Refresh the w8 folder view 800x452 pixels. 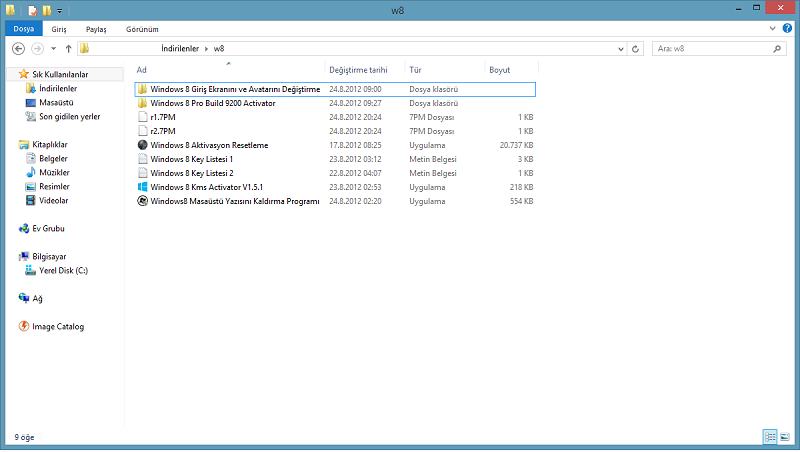coord(635,49)
